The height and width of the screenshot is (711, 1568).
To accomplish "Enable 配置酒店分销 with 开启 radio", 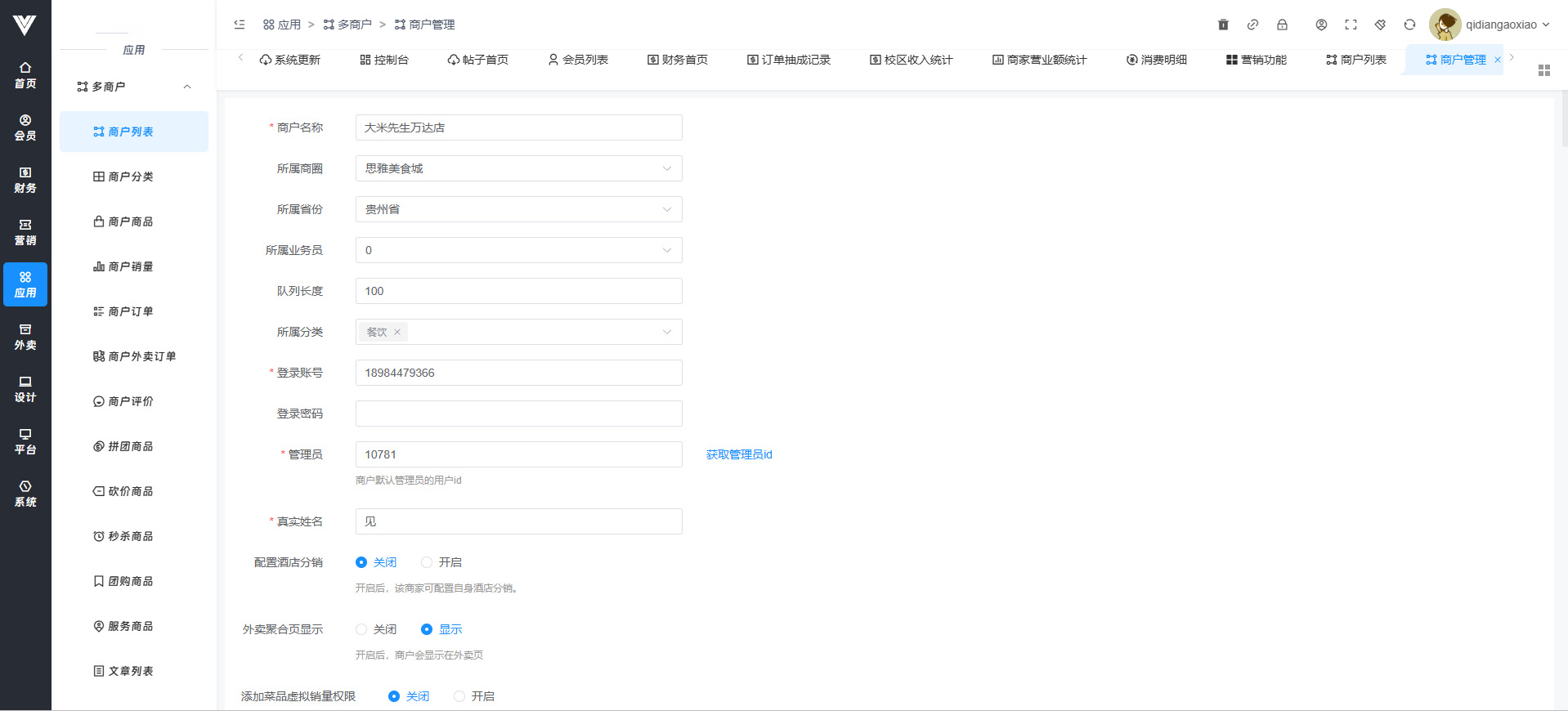I will pyautogui.click(x=427, y=562).
